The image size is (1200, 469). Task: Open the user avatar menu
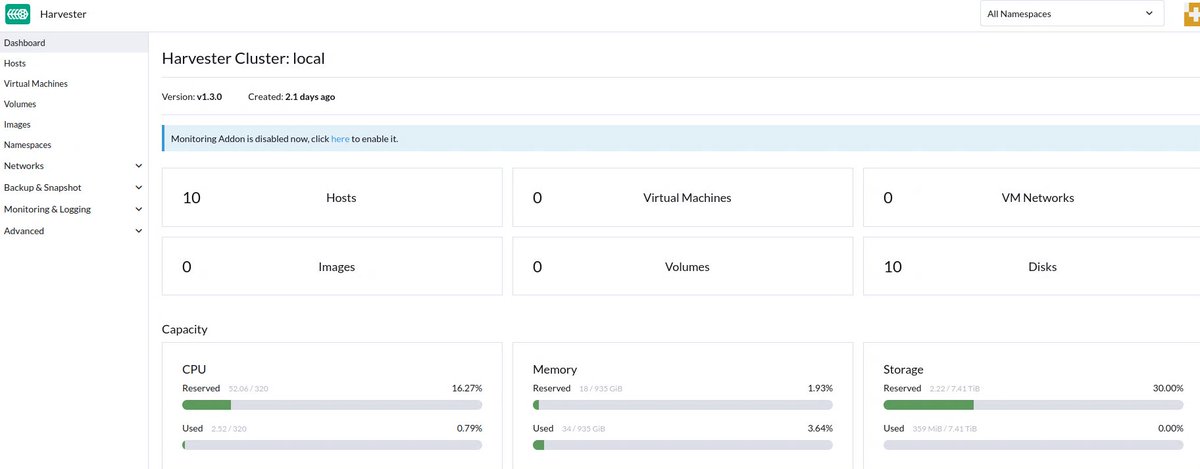click(1190, 14)
